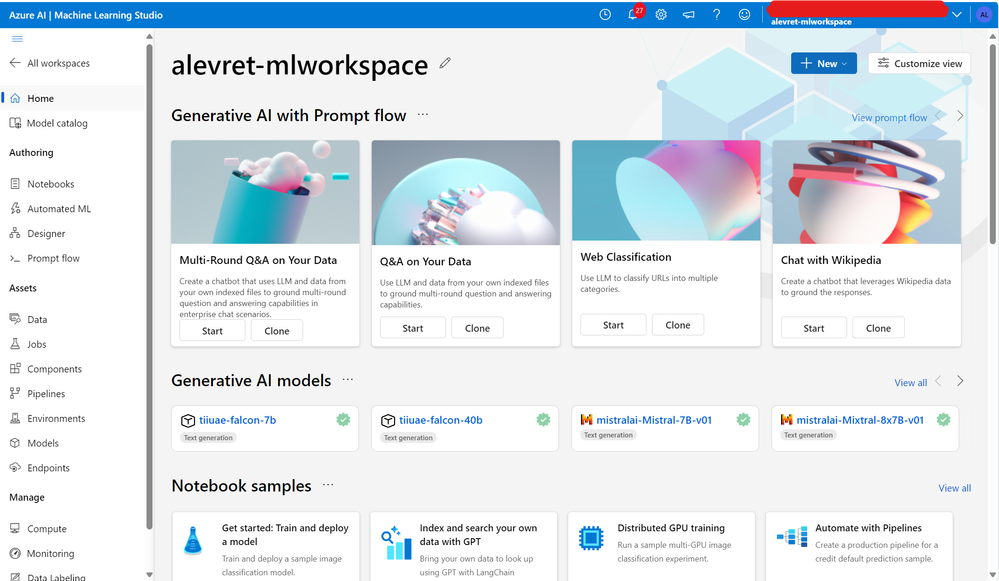Click Customize view button

[x=919, y=63]
